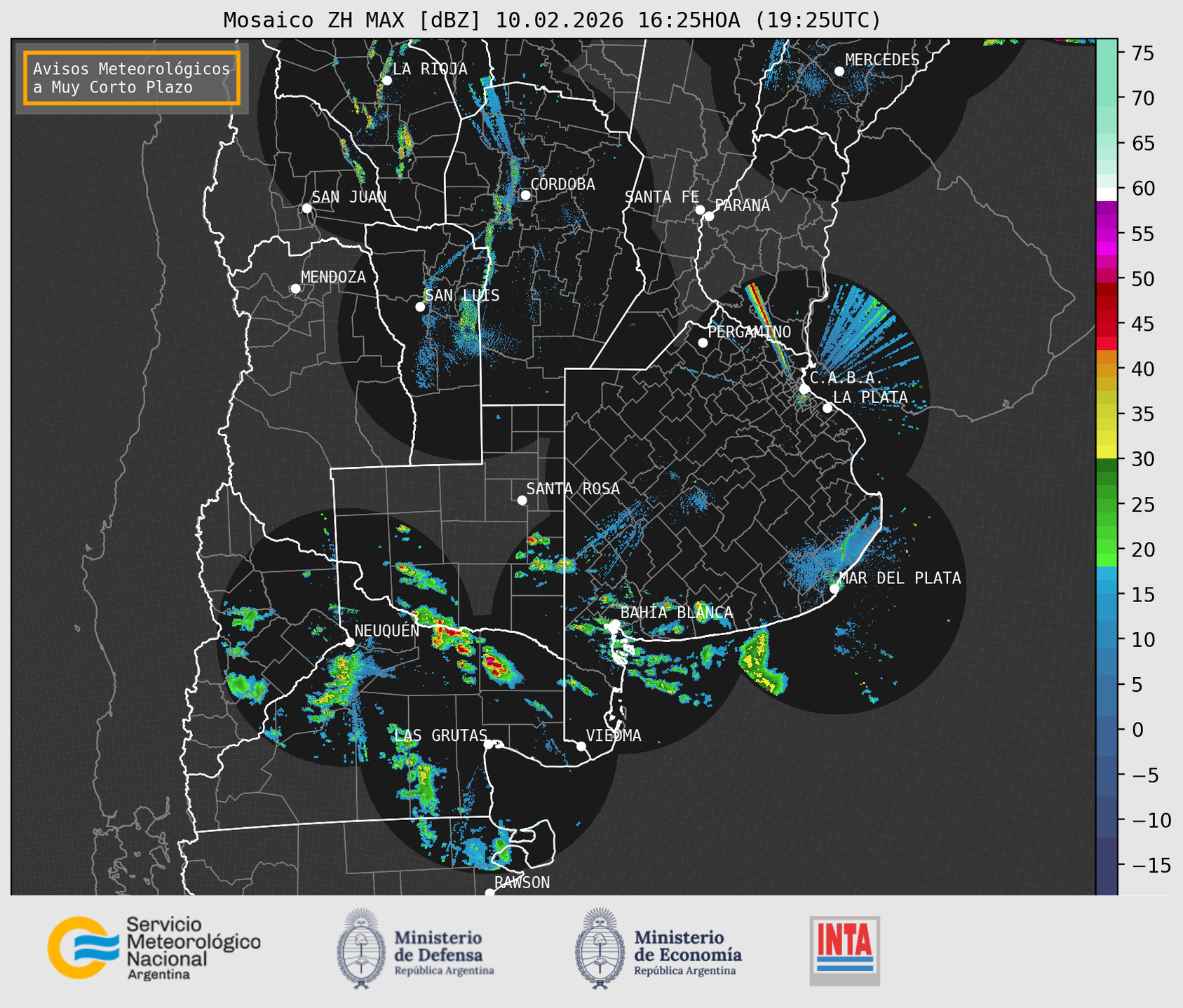This screenshot has width=1183, height=1008.
Task: Click the Ministerio de Defensa crest
Action: 360,948
